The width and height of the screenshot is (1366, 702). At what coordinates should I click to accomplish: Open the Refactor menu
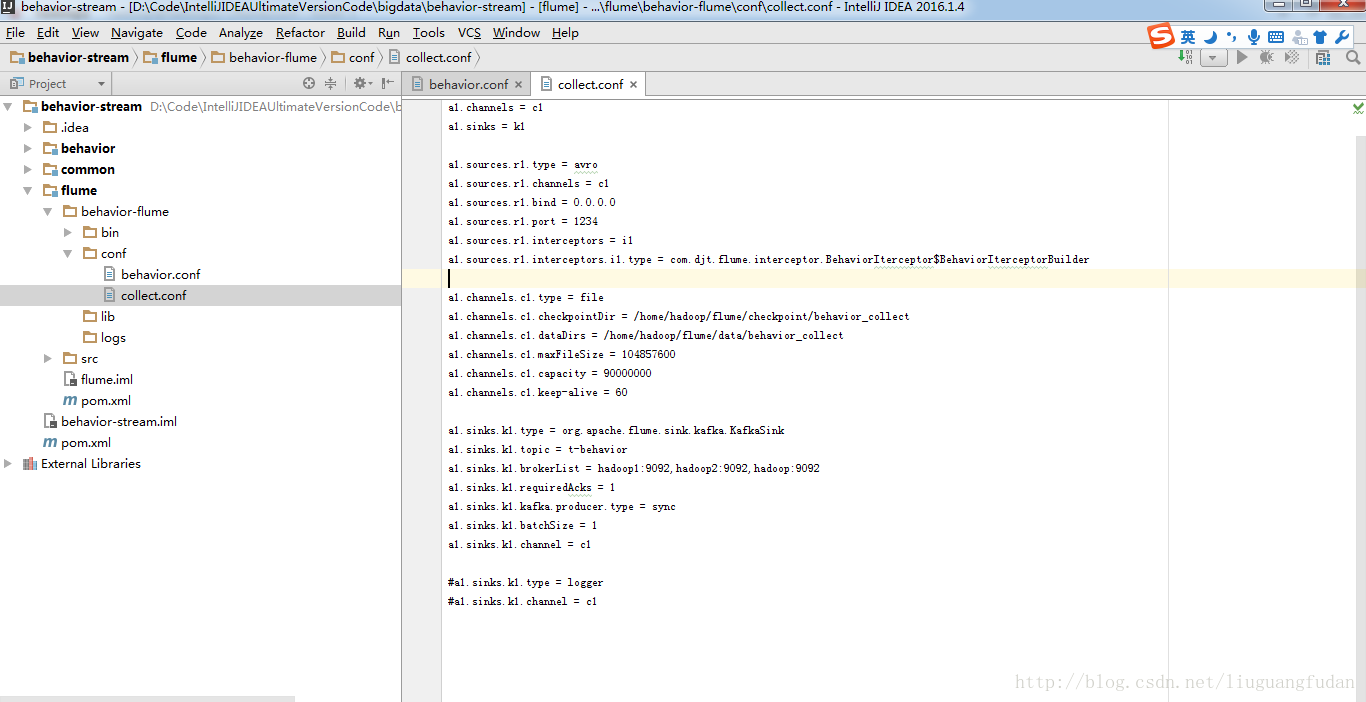300,32
